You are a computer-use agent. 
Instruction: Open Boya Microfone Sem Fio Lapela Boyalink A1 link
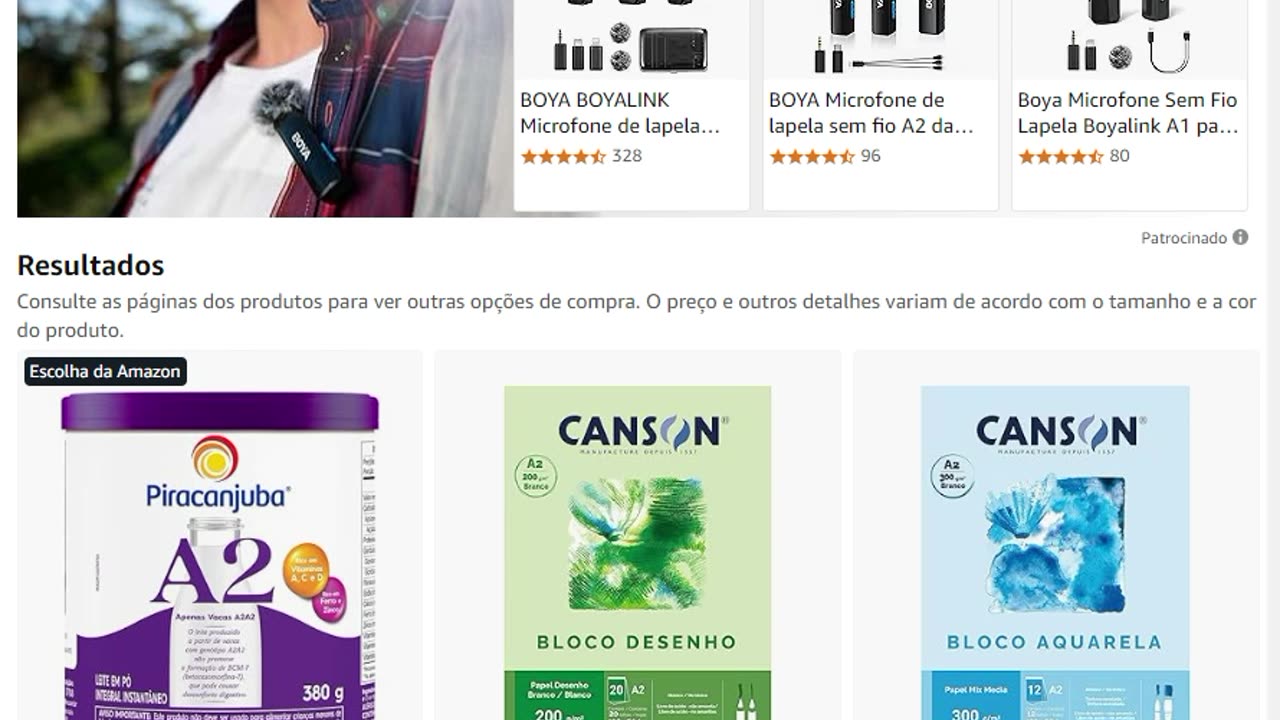pos(1128,113)
